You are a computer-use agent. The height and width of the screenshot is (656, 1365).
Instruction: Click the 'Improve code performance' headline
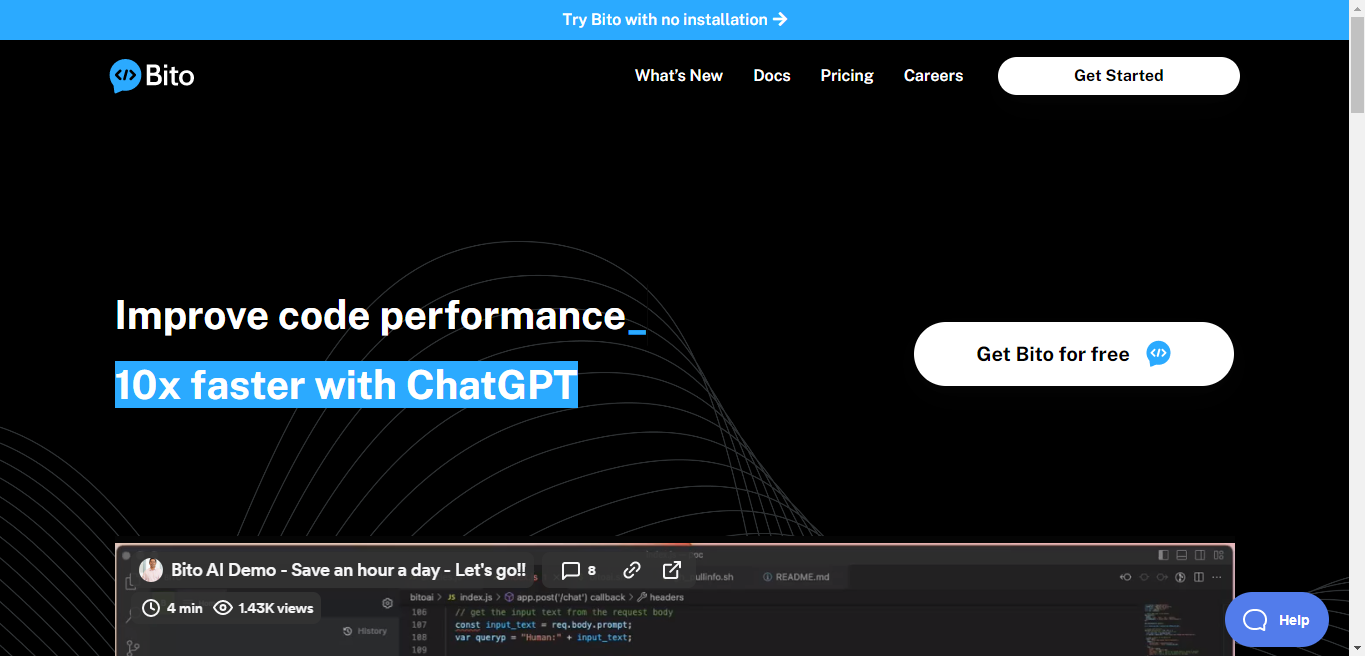coord(371,316)
